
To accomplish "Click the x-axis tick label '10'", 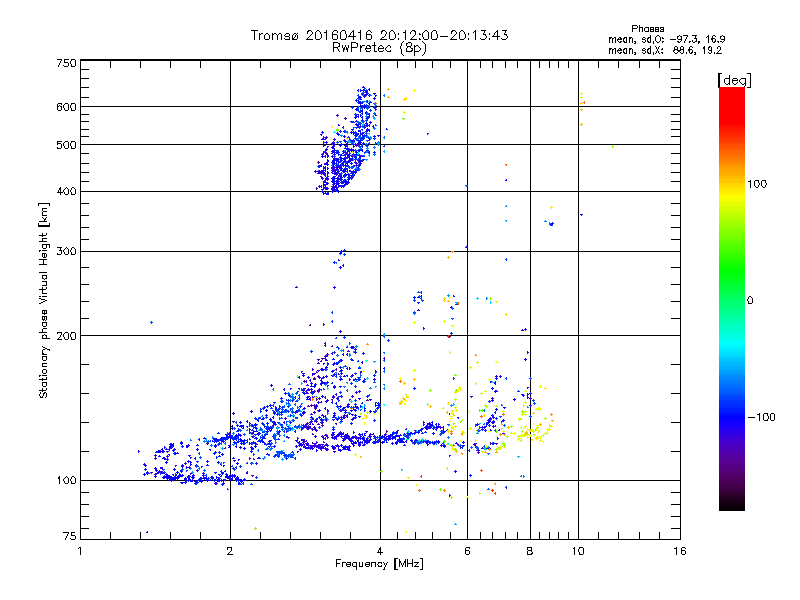I will click(x=578, y=551).
